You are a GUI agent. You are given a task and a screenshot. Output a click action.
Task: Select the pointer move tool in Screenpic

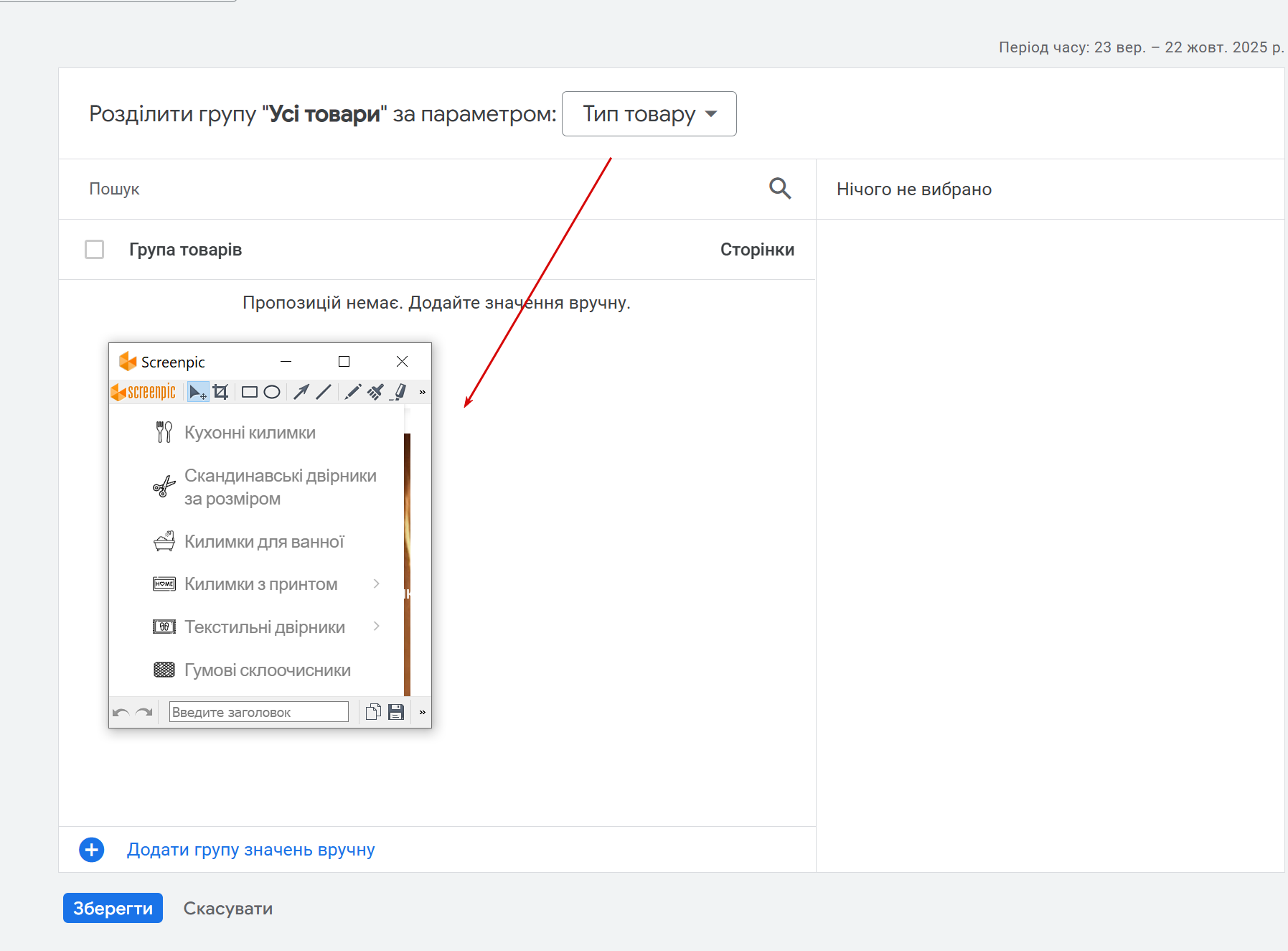tap(197, 392)
